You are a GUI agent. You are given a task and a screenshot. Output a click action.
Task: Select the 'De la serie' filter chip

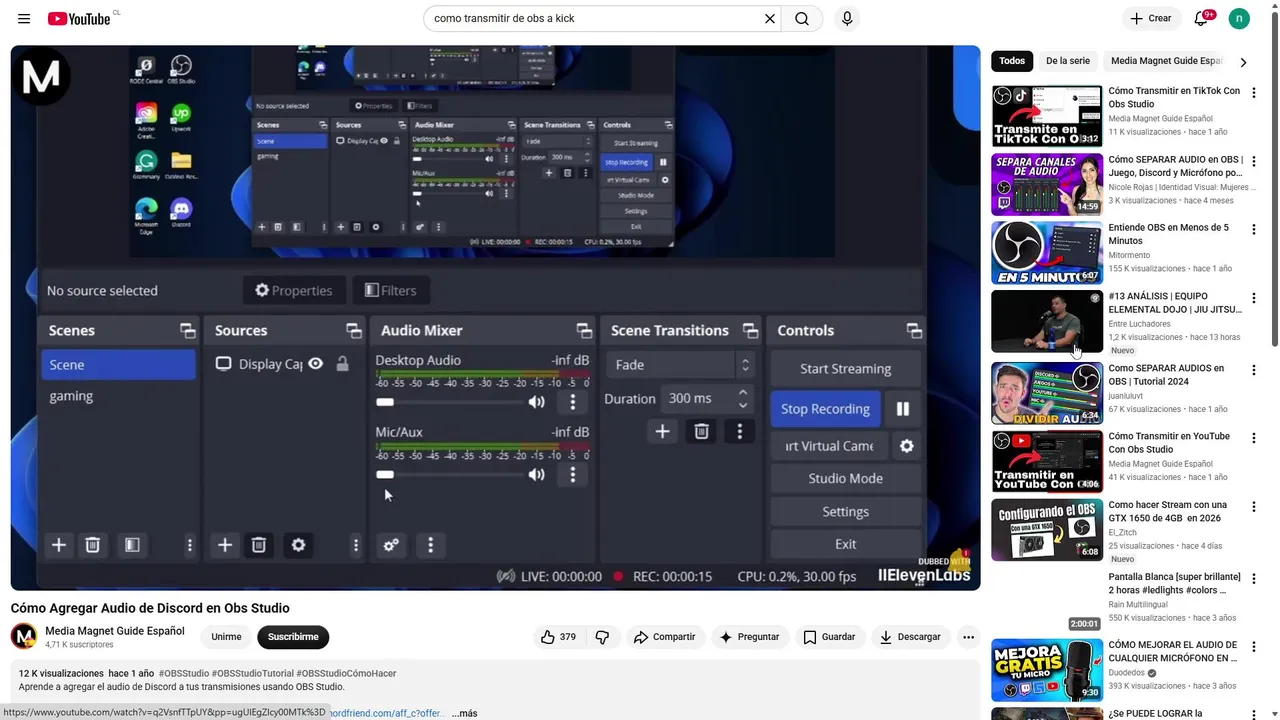point(1068,61)
